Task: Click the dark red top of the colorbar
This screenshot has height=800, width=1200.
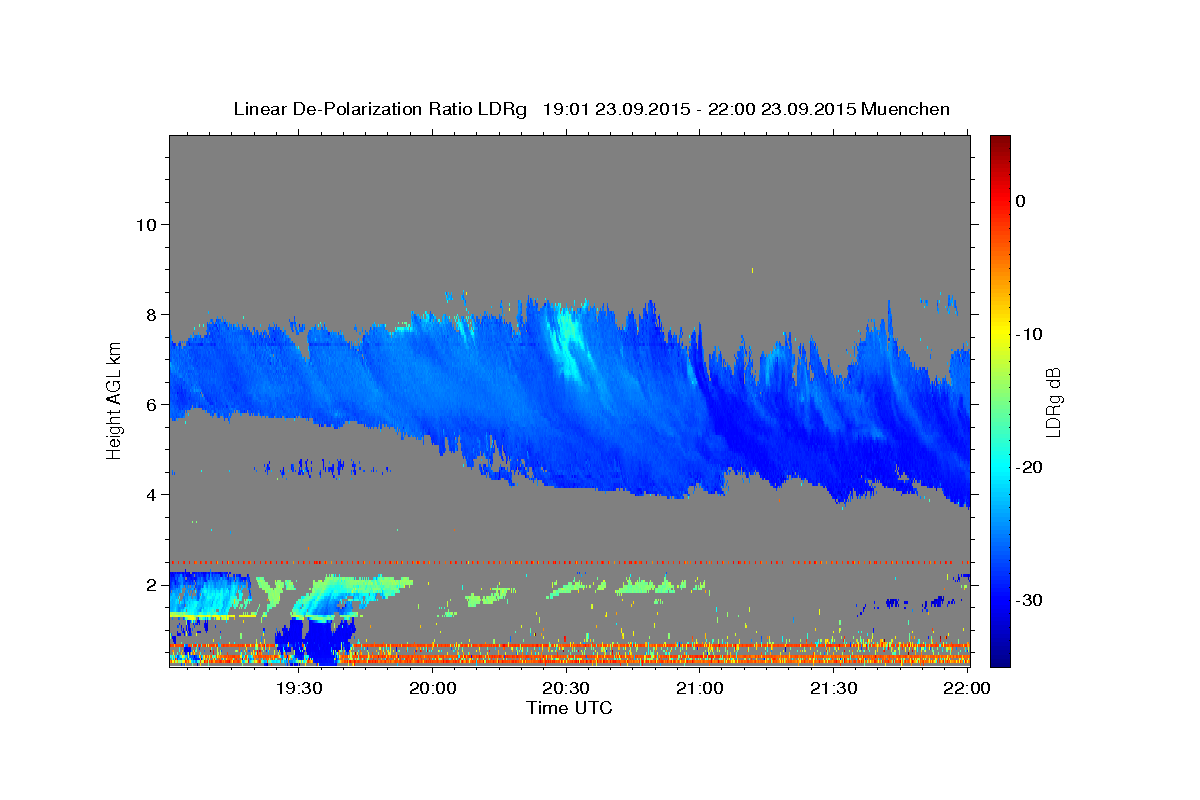Action: [1000, 142]
